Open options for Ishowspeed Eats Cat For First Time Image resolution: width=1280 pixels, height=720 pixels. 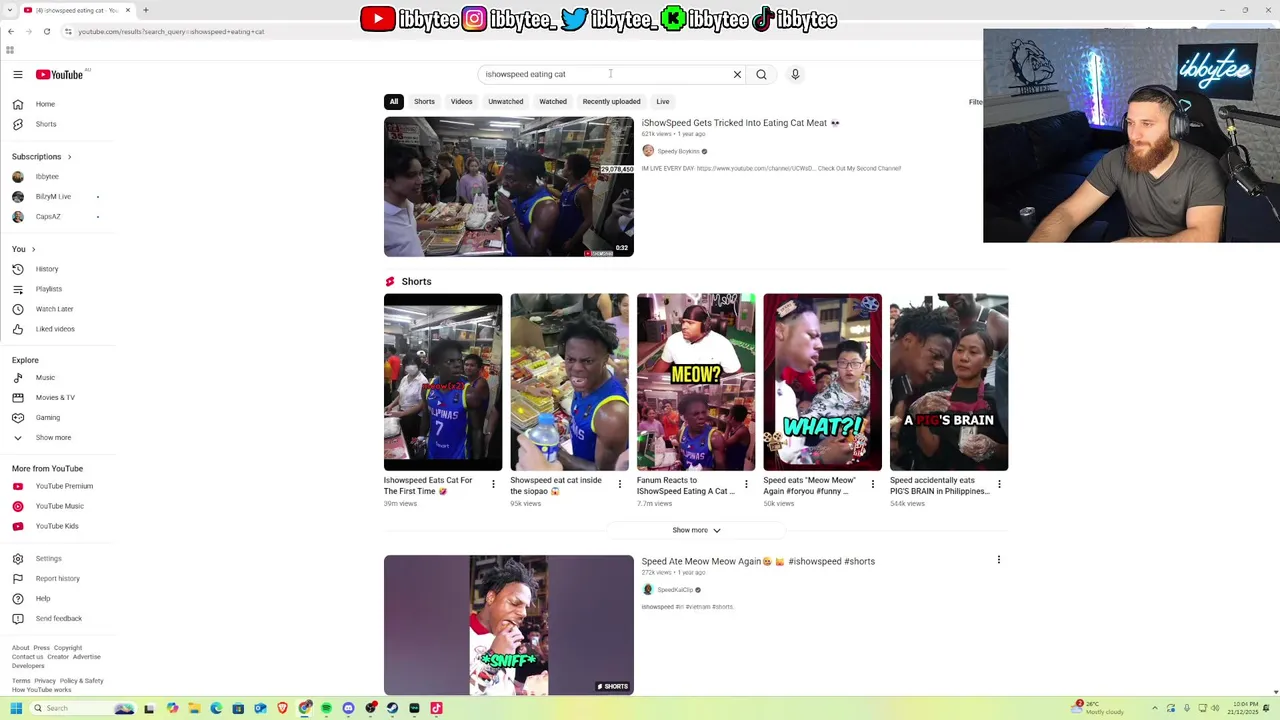[x=493, y=484]
